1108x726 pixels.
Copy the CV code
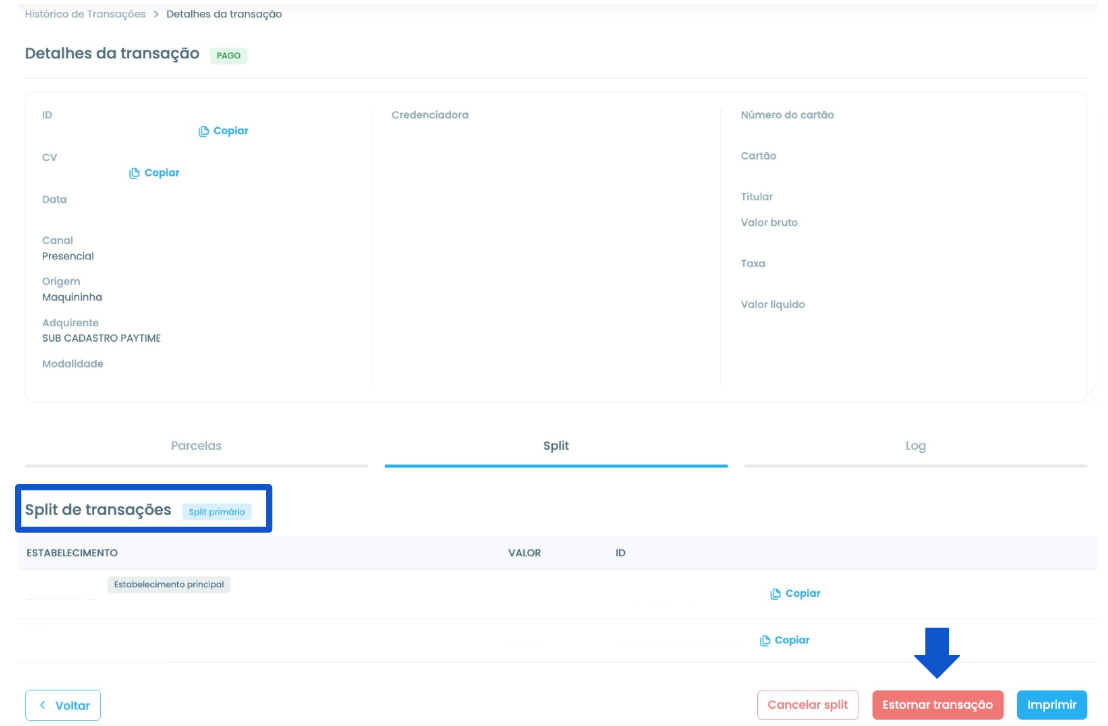pyautogui.click(x=154, y=172)
